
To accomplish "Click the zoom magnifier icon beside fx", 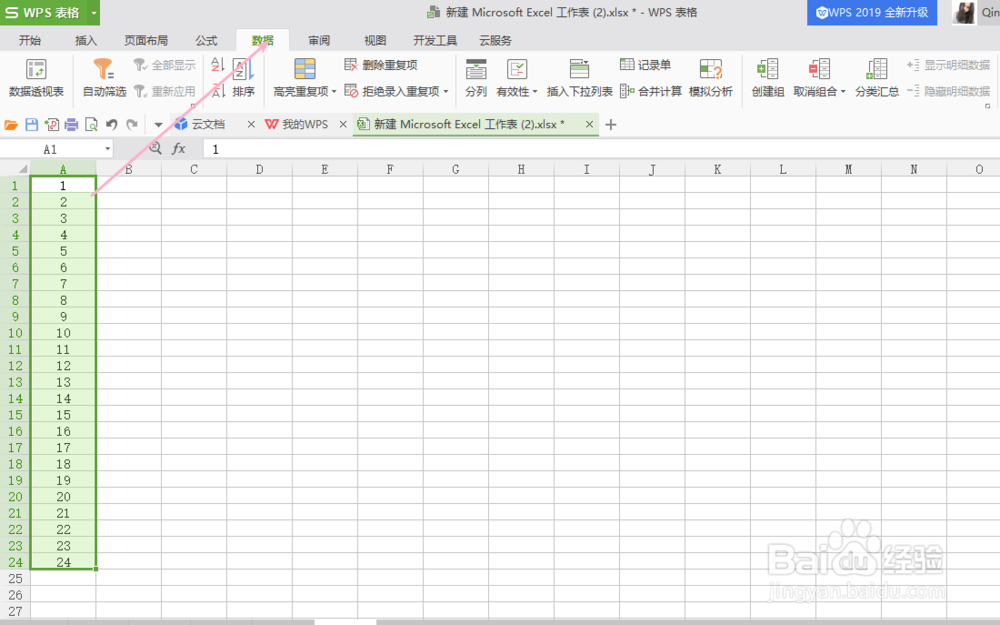I will click(x=155, y=149).
